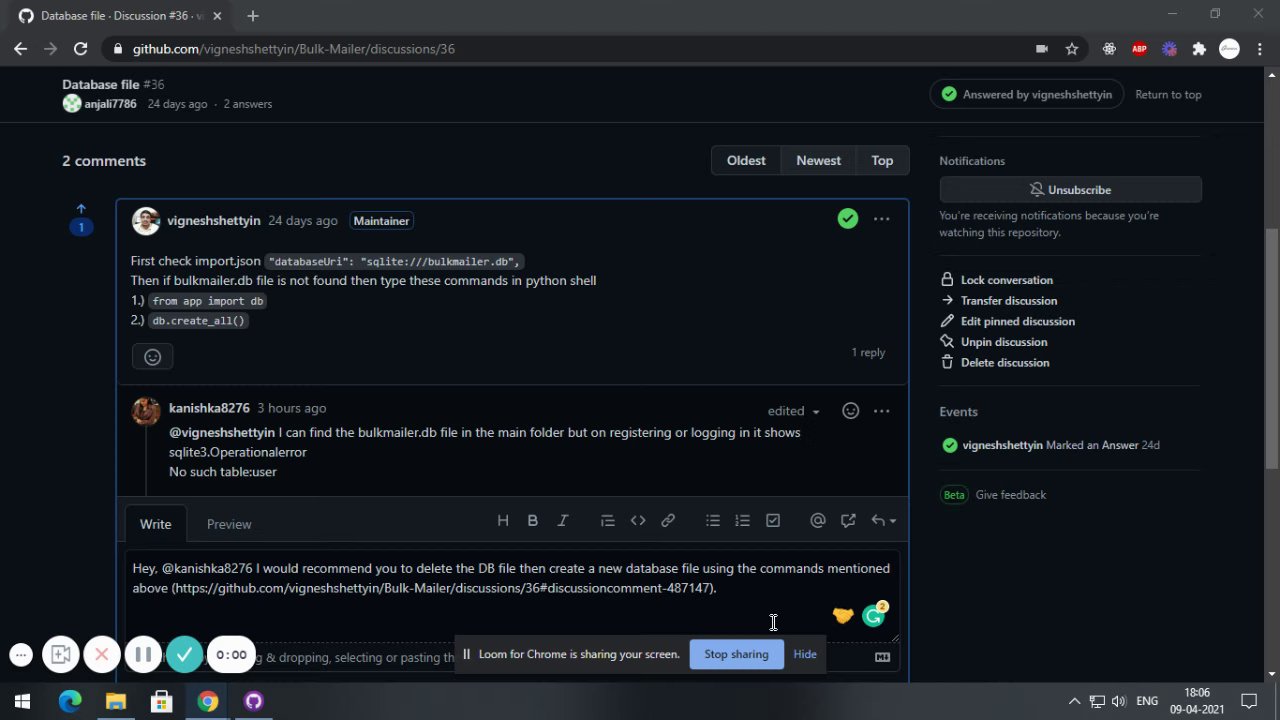Open Adblock Plus extension icon
This screenshot has height=720, width=1280.
1139,49
